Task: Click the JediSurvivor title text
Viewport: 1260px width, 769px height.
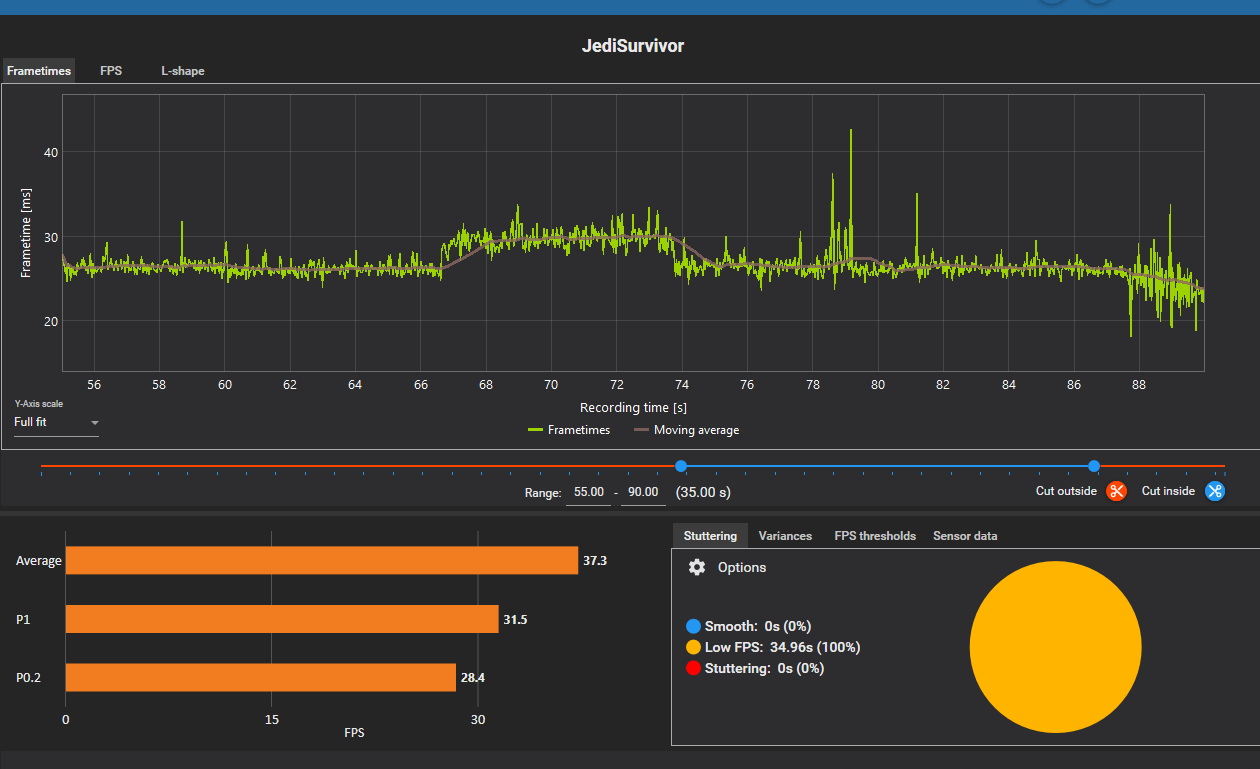Action: [x=633, y=46]
